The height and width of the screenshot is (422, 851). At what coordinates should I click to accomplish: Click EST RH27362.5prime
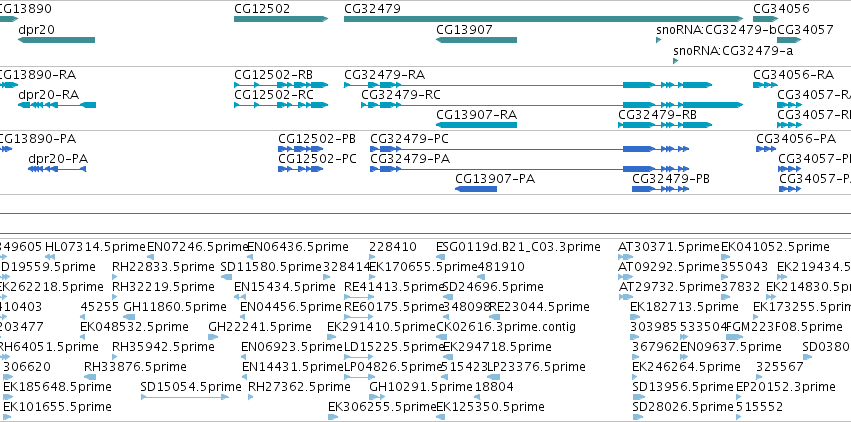click(x=299, y=386)
